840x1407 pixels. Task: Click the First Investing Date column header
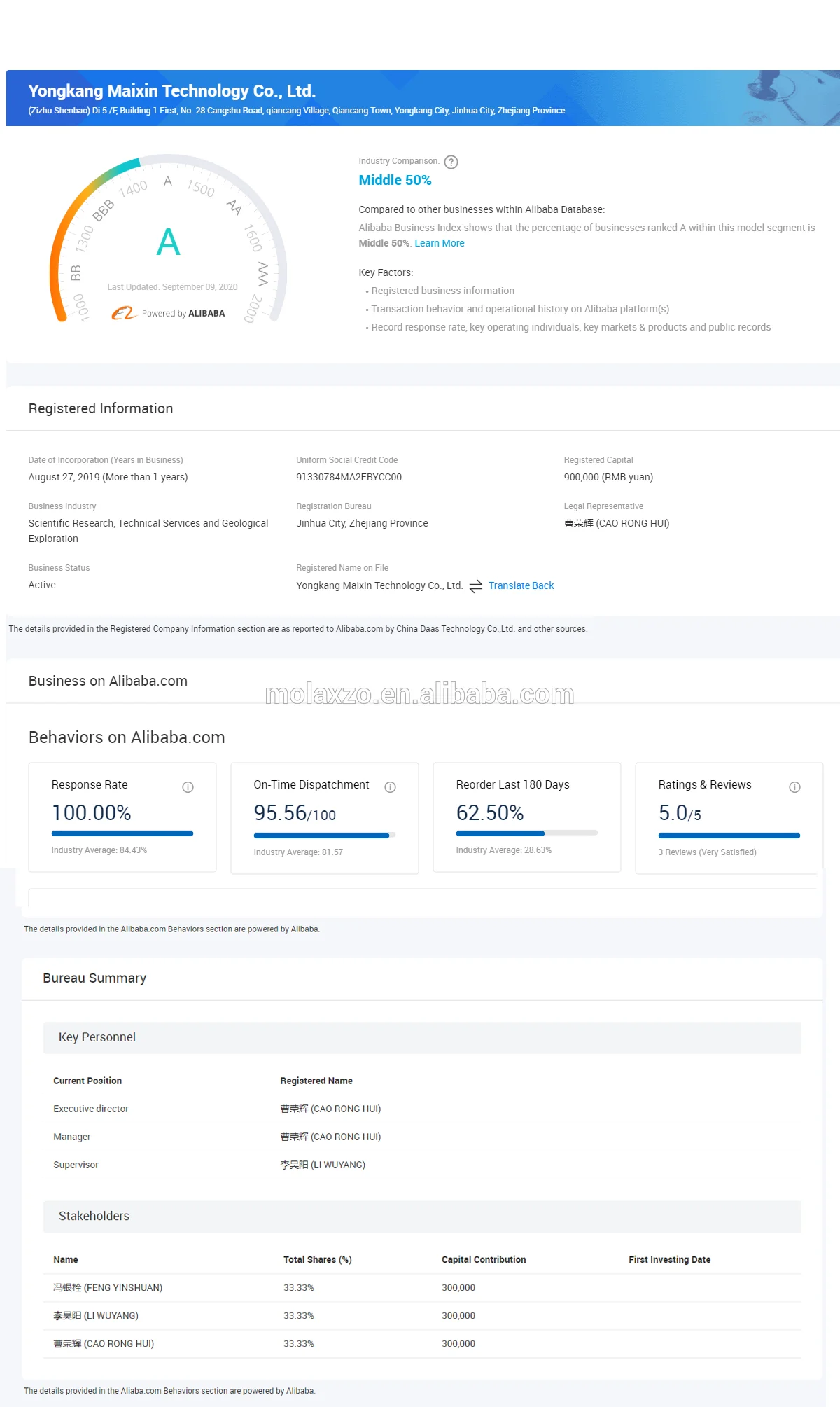click(x=669, y=1259)
